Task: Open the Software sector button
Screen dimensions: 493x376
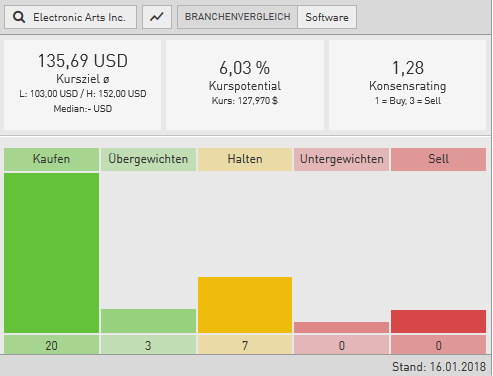Action: (x=327, y=17)
